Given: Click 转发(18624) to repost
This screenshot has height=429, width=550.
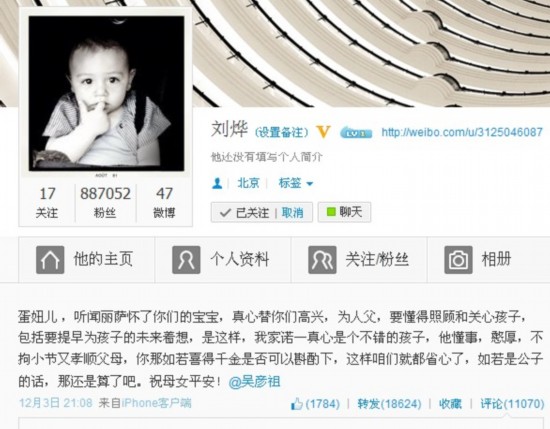Looking at the screenshot, I should click(389, 404).
